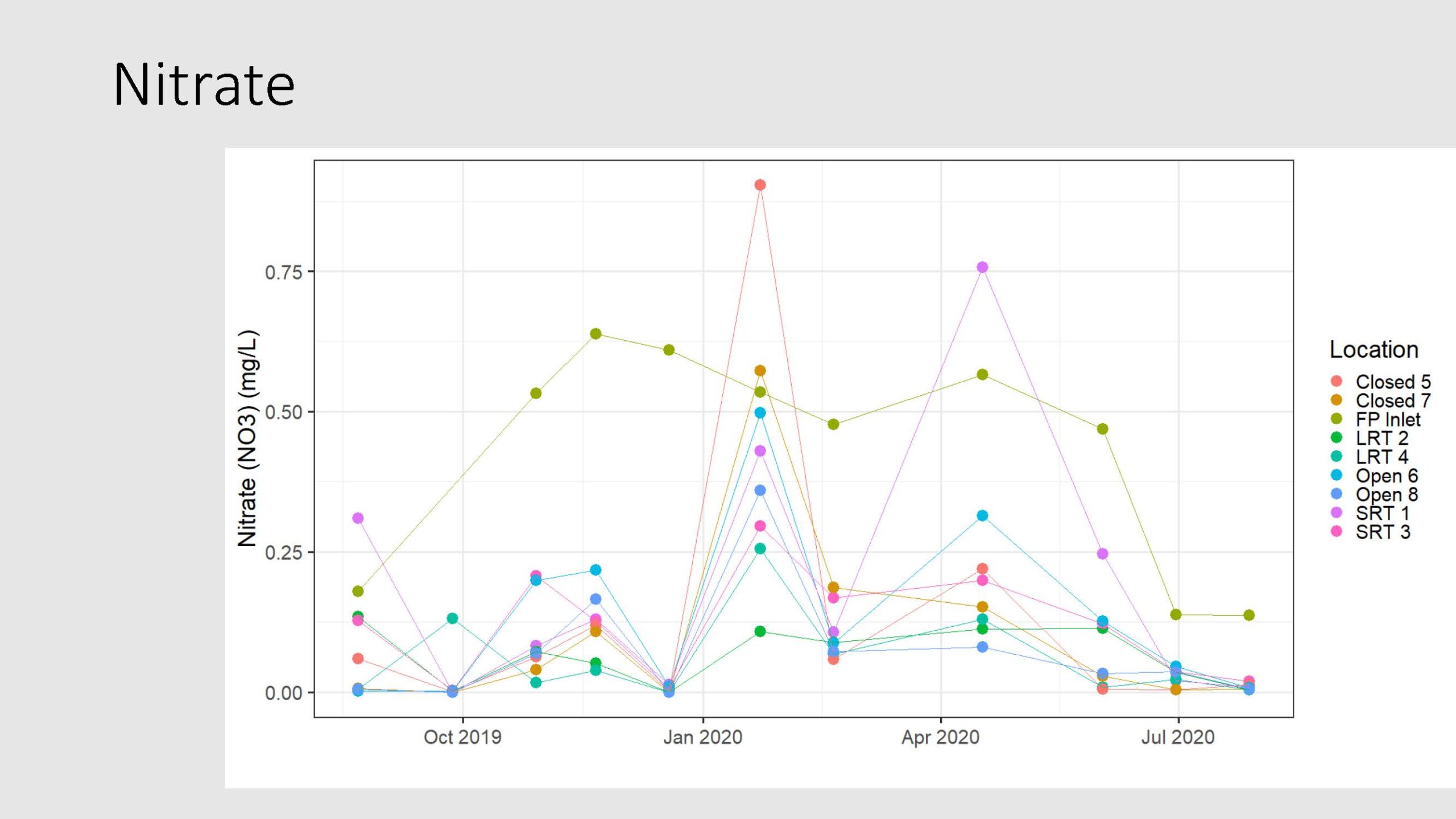The image size is (1456, 819).
Task: Select the SRT 3 legend label
Action: click(x=1383, y=532)
